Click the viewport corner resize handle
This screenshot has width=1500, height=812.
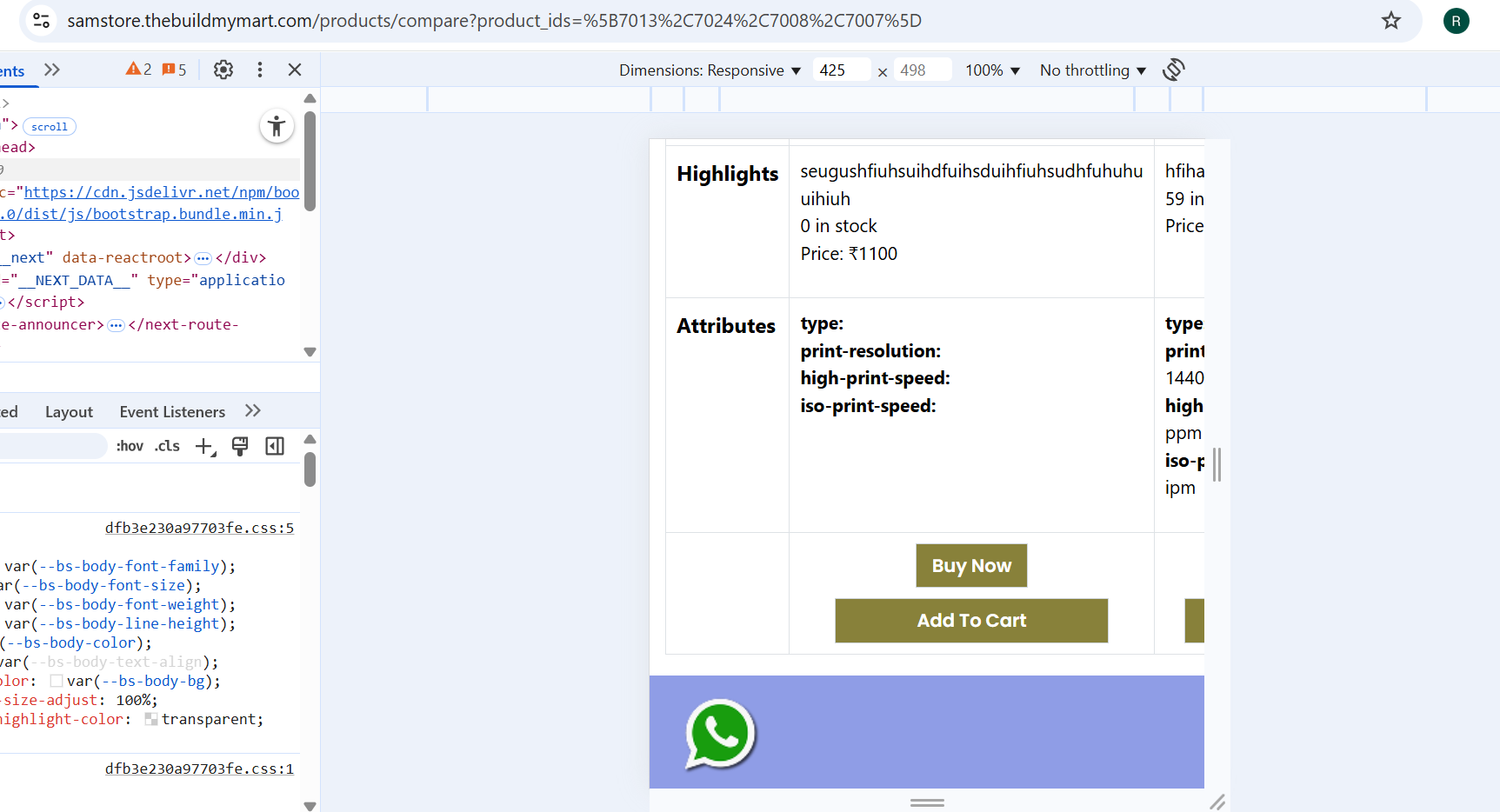(1217, 802)
